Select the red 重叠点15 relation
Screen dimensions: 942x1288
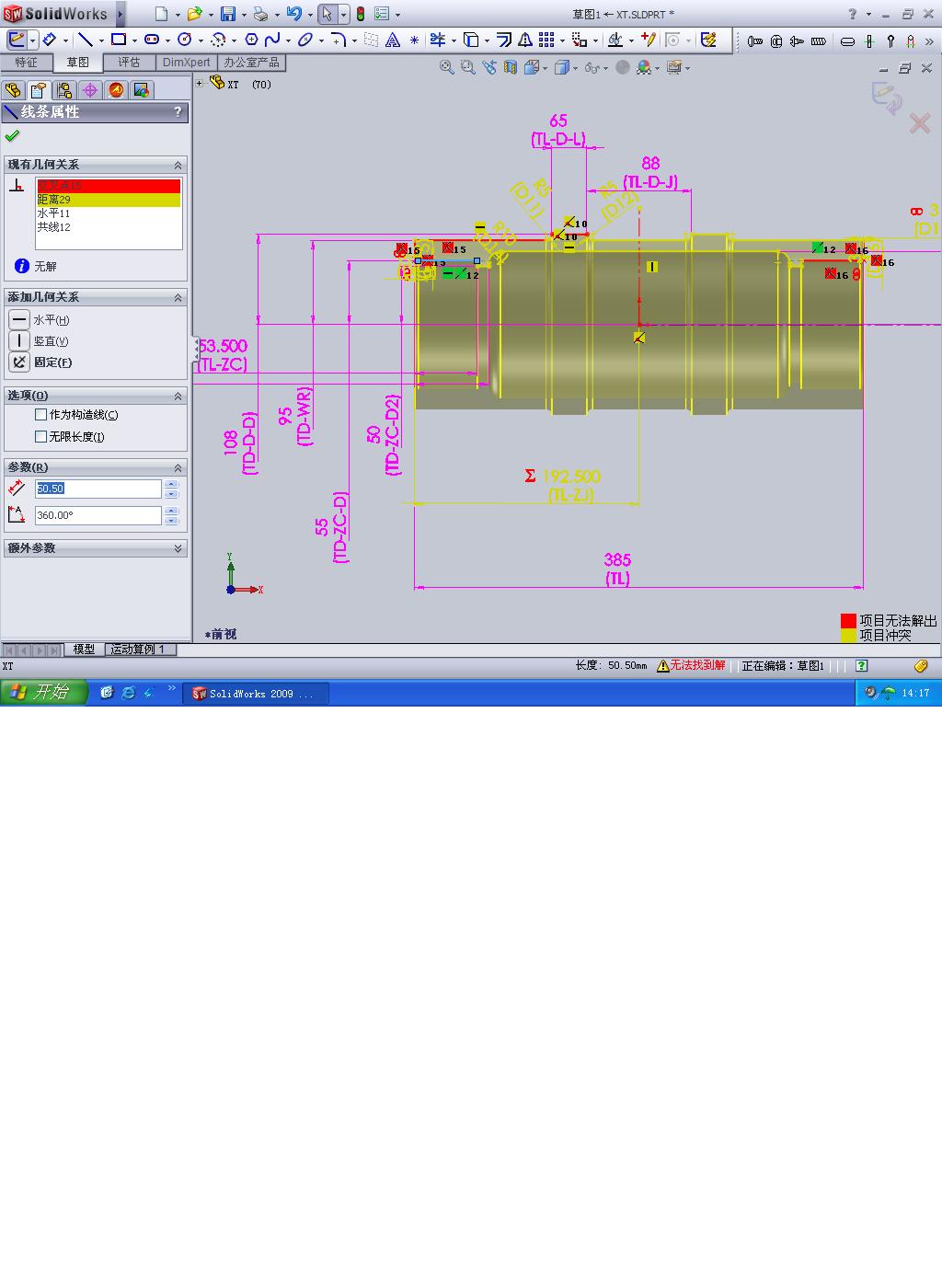(109, 186)
